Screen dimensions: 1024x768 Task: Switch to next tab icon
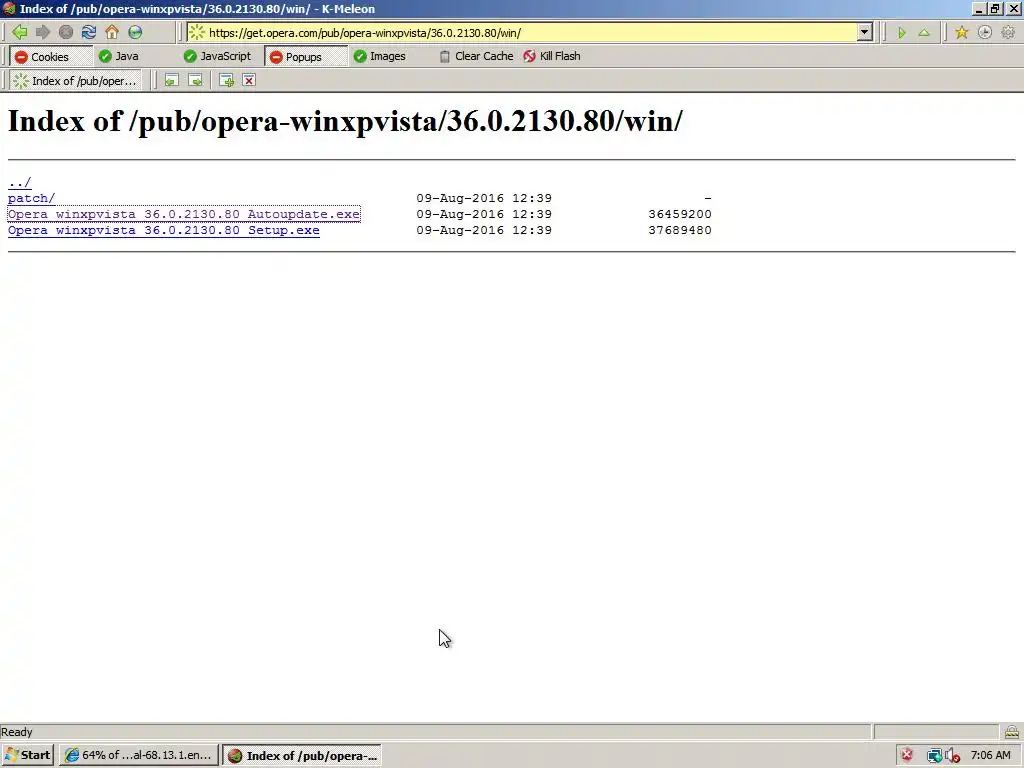pos(195,80)
